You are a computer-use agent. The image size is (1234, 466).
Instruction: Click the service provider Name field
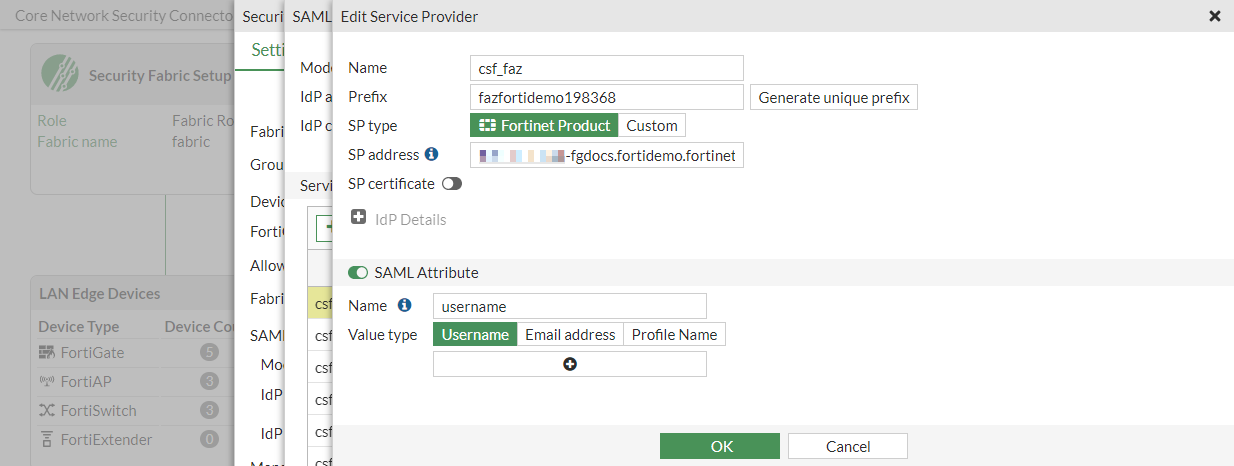pyautogui.click(x=607, y=68)
